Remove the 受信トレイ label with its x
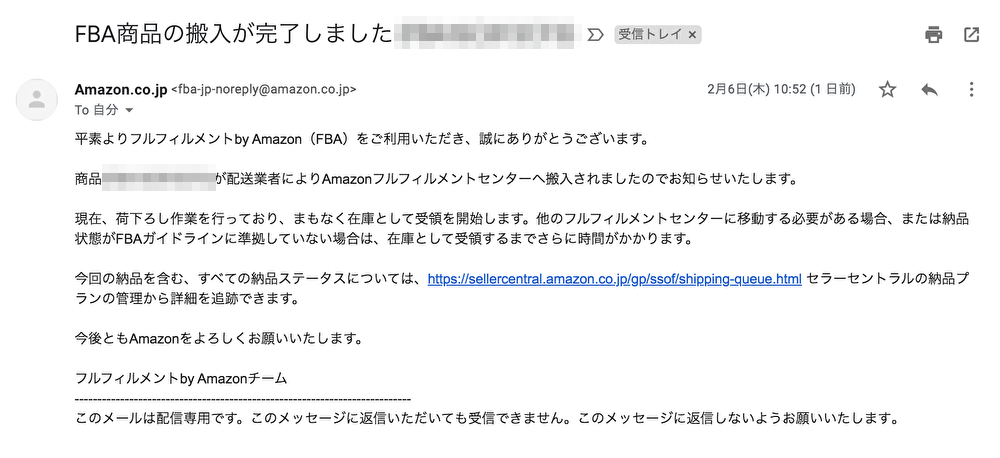 point(692,34)
